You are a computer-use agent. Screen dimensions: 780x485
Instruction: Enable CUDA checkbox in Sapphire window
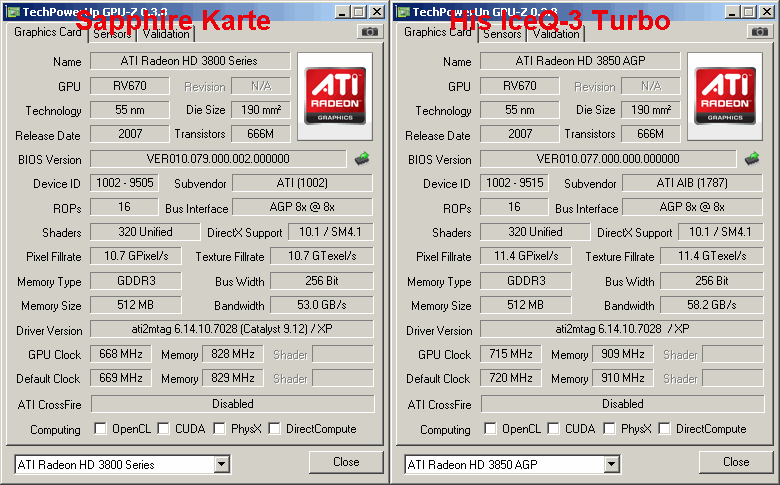163,428
